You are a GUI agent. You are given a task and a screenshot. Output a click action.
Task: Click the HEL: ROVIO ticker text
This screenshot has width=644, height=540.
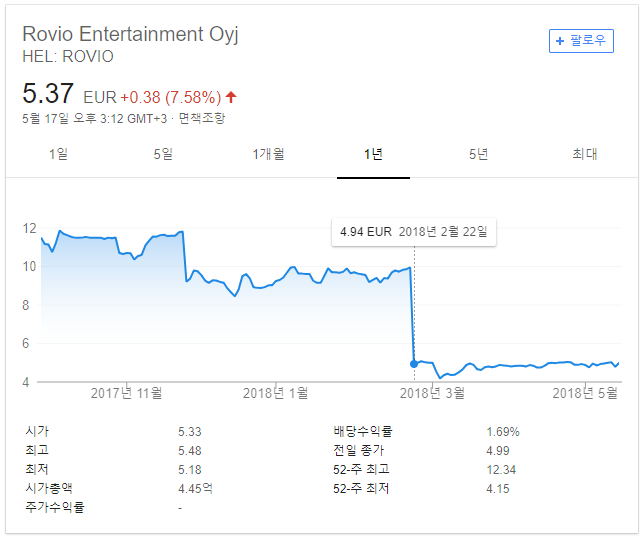(x=68, y=57)
